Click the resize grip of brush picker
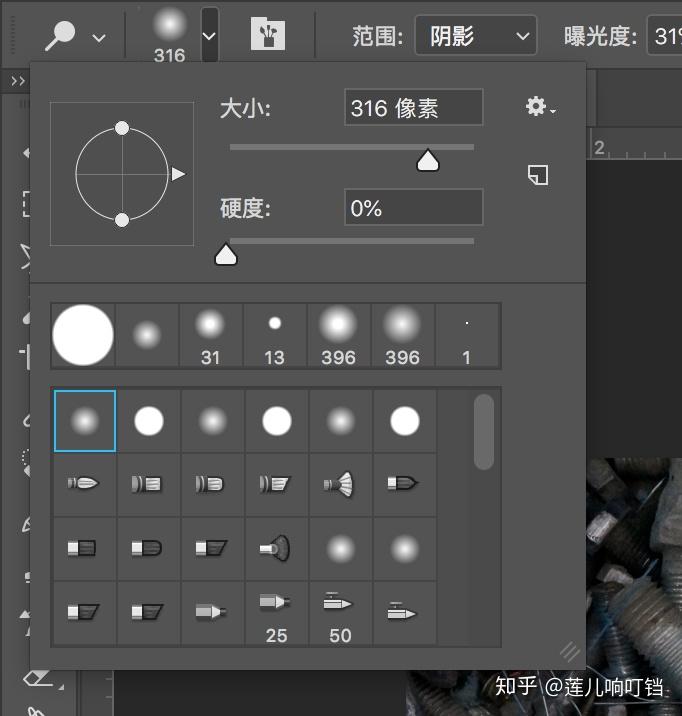 [571, 652]
